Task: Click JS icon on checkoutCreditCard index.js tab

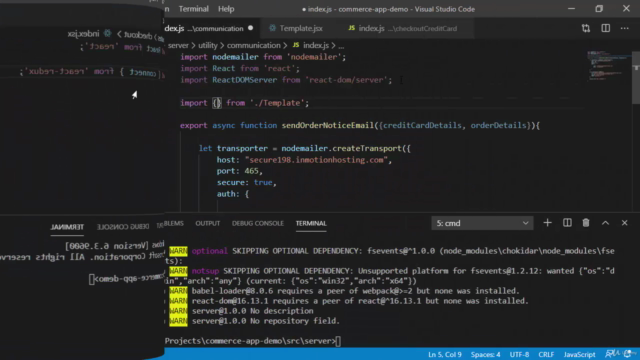Action: point(351,28)
